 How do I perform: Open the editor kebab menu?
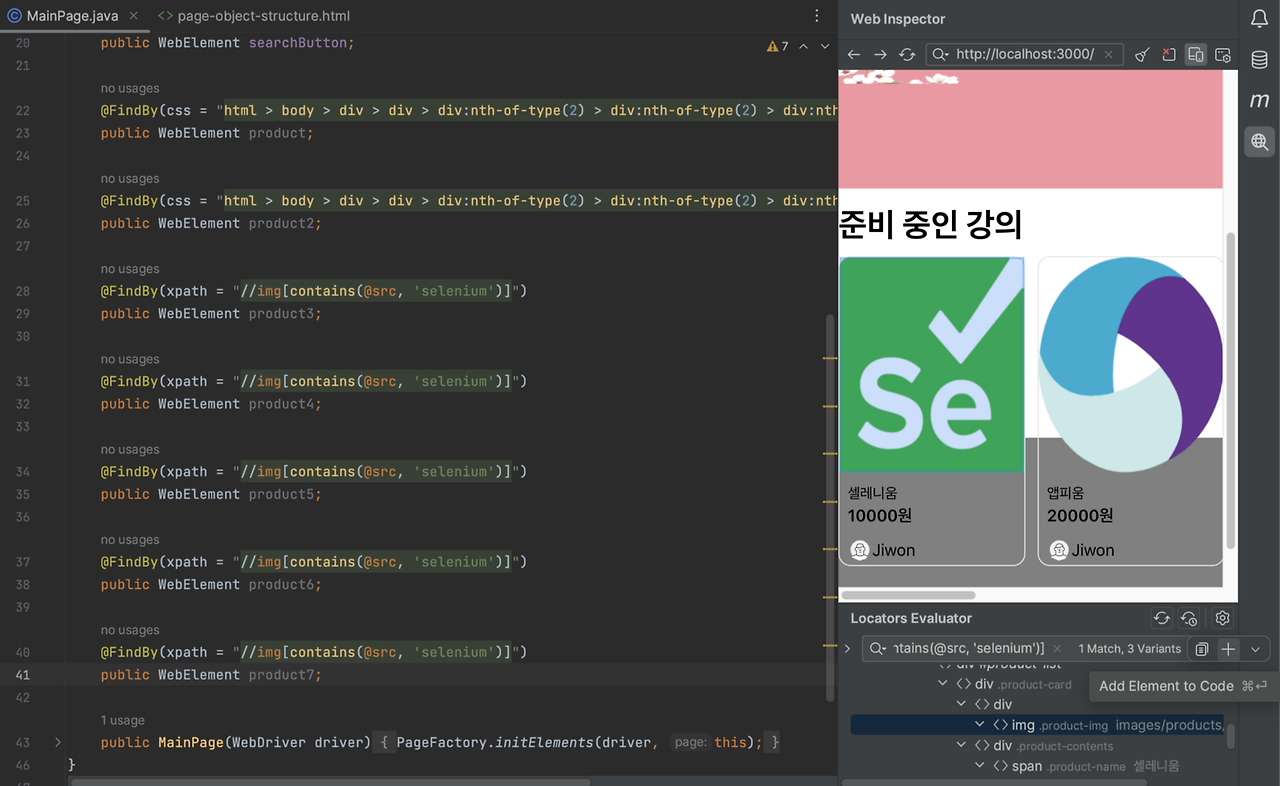tap(817, 15)
